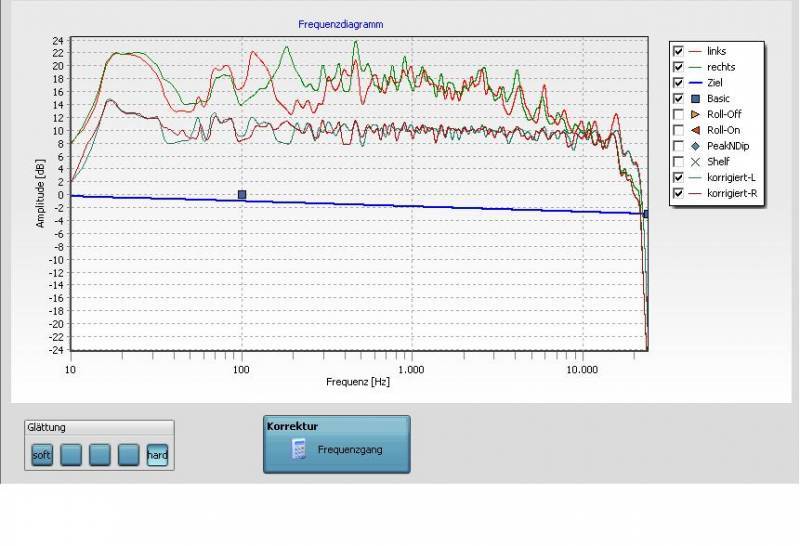Click the blue Ziel line sample in legend

coord(695,82)
